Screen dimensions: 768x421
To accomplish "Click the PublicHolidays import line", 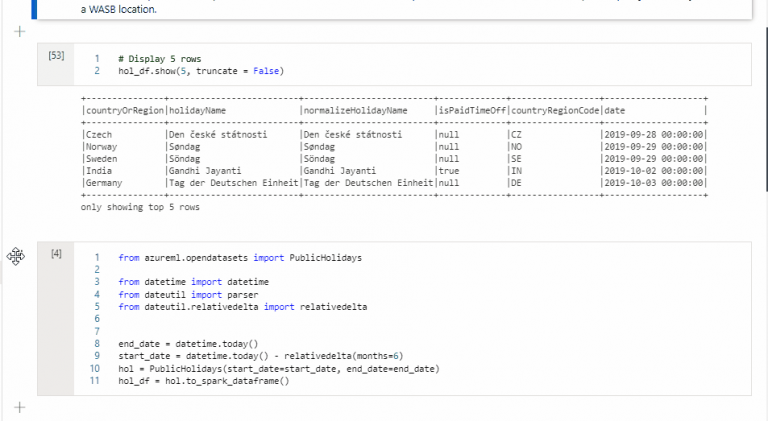I will [x=240, y=257].
